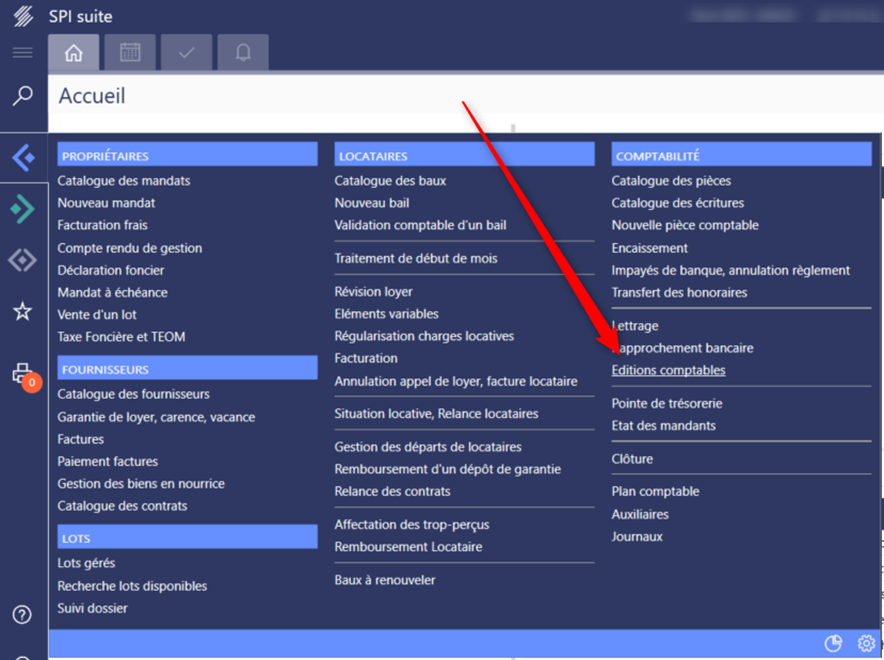Click Relance des contrats
The width and height of the screenshot is (884, 660).
pyautogui.click(x=392, y=491)
